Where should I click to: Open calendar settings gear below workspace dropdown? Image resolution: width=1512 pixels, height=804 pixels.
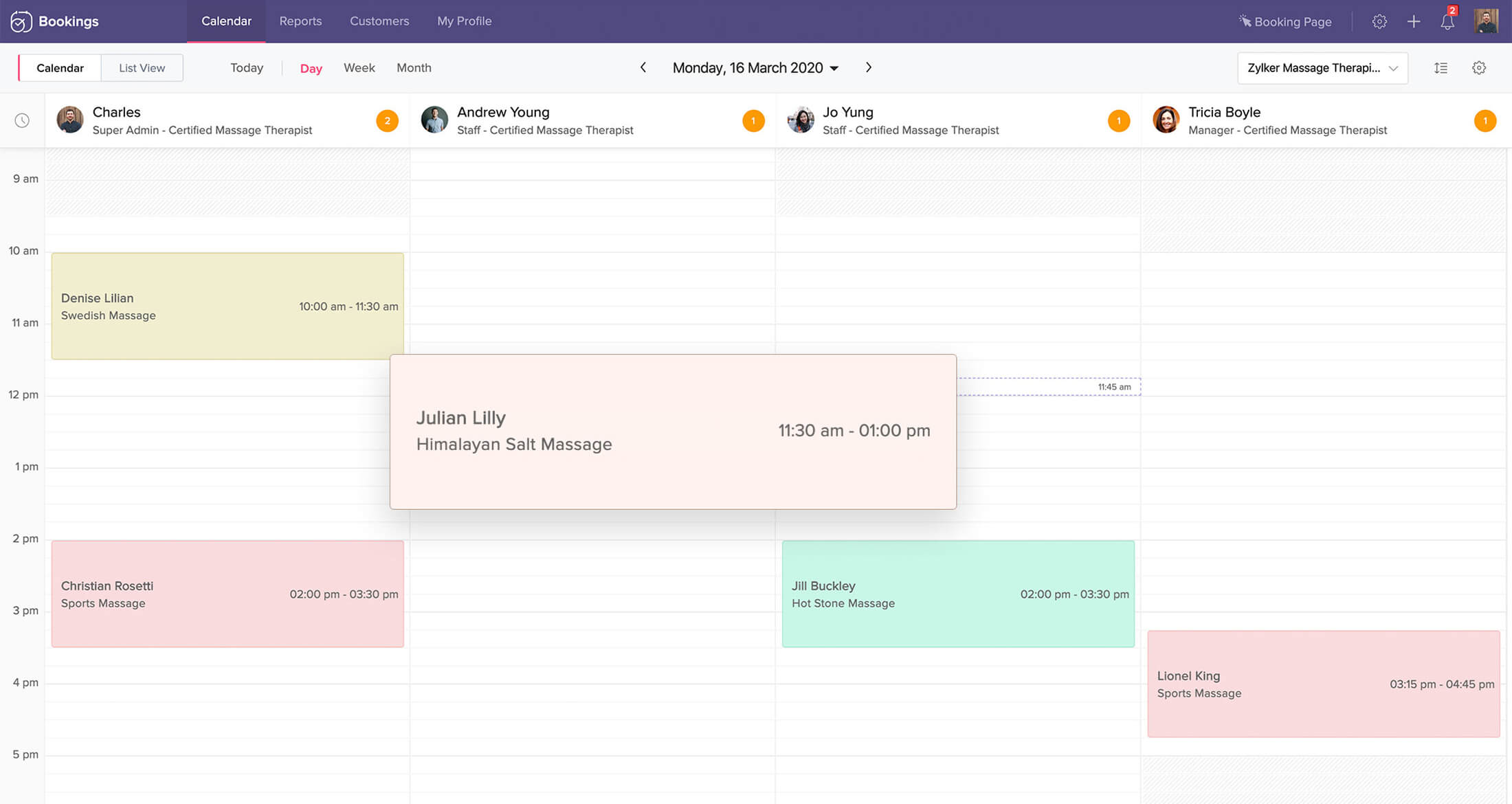coord(1479,68)
